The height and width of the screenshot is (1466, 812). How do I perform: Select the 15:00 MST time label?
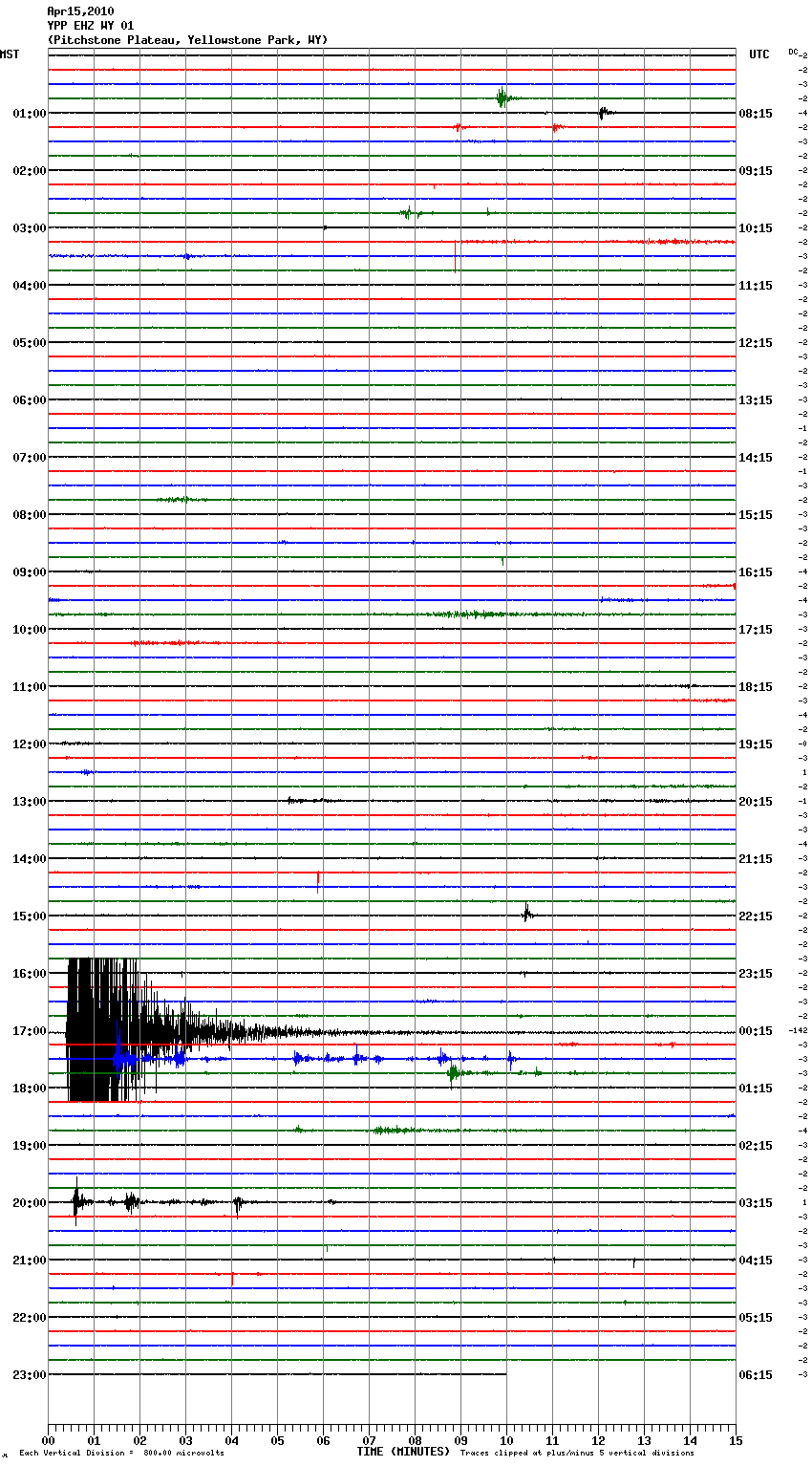click(x=29, y=916)
